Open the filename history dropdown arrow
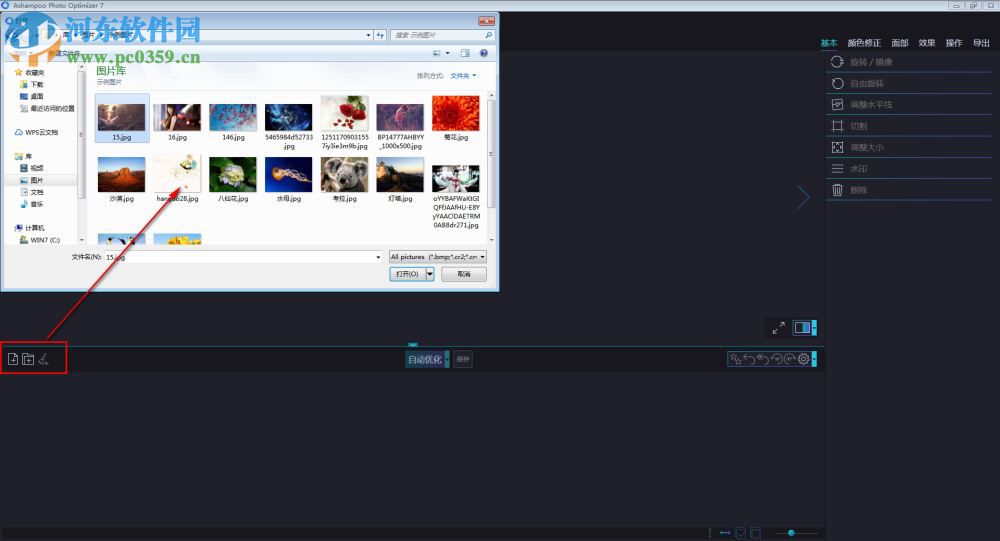This screenshot has width=1000, height=541. [x=378, y=257]
